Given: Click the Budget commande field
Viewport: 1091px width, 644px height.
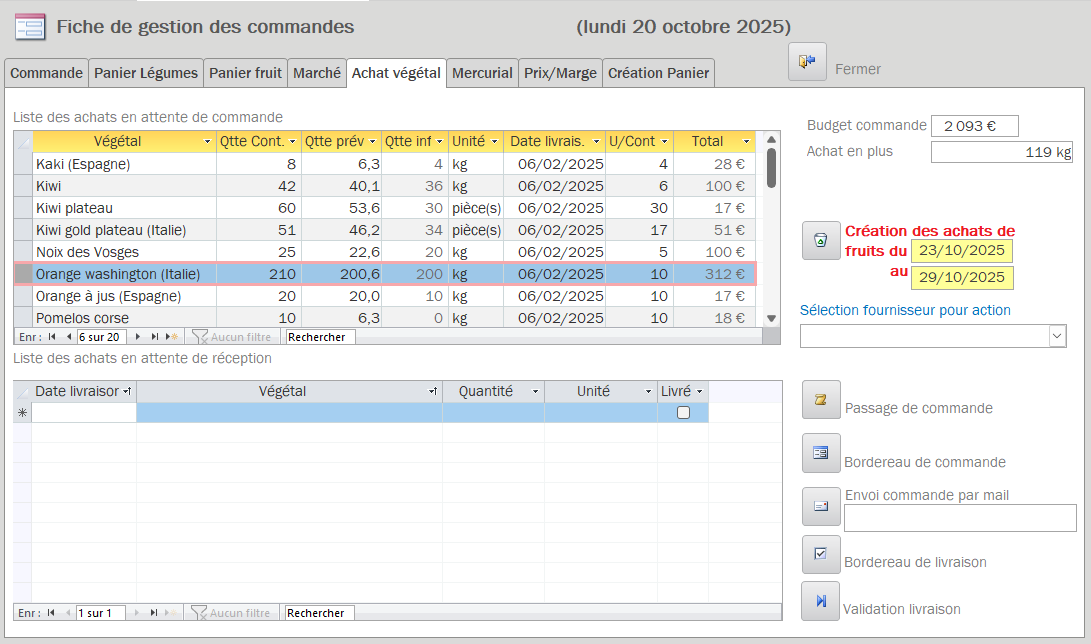Looking at the screenshot, I should [974, 126].
